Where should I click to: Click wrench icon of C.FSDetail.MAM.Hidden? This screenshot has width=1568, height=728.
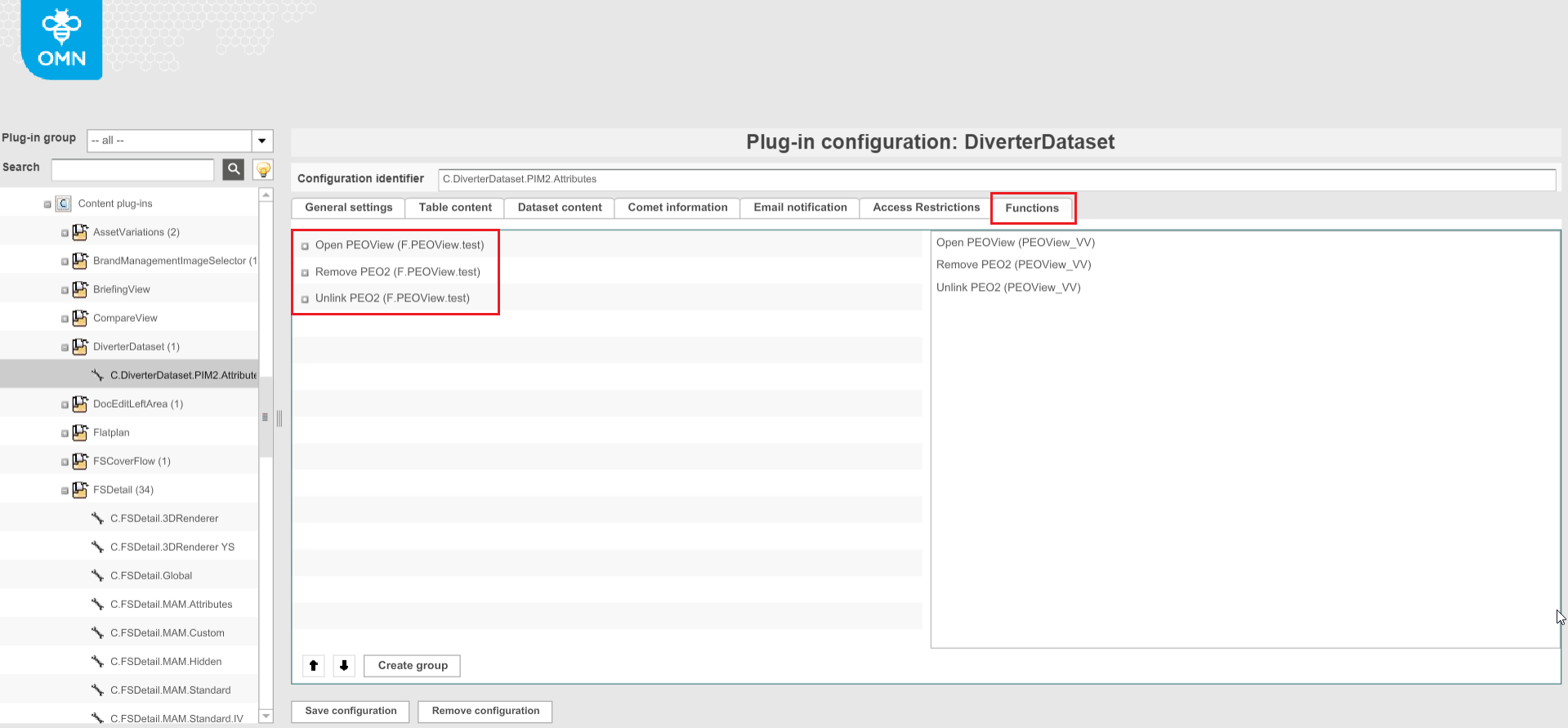97,661
